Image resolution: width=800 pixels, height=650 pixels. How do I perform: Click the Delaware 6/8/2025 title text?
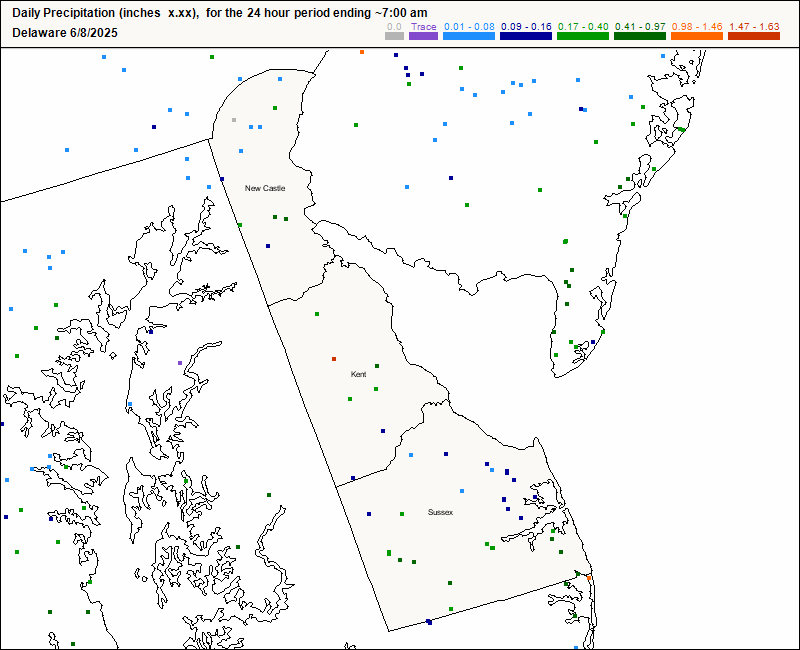pyautogui.click(x=65, y=33)
